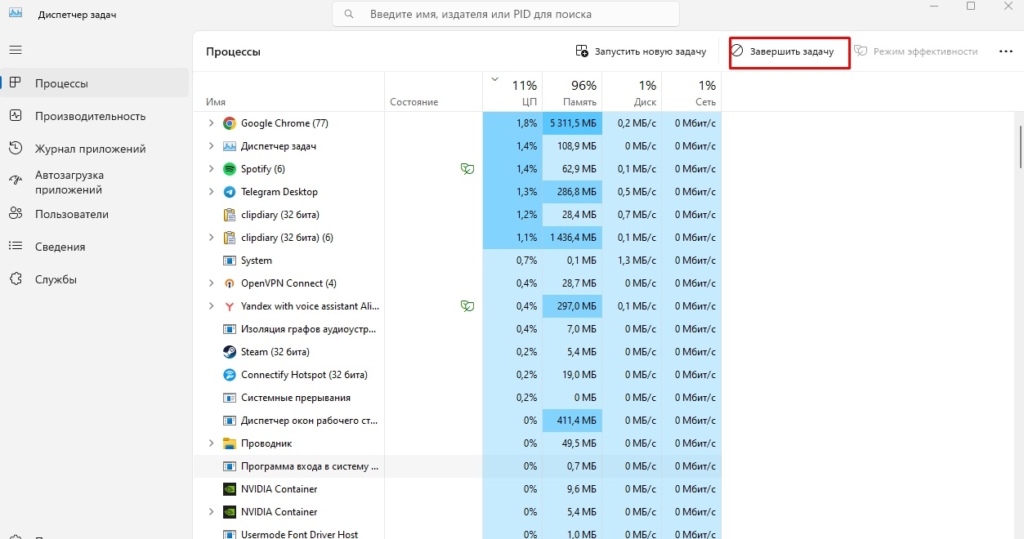1024x539 pixels.
Task: Sort by the Диск column header
Action: (632, 92)
